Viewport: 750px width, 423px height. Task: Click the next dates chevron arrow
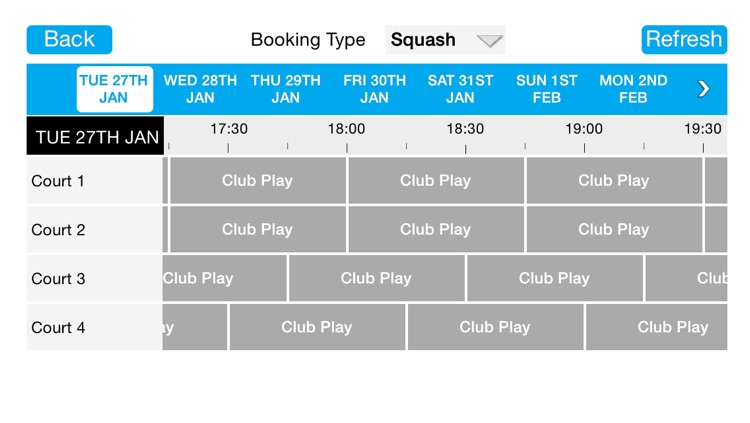(703, 89)
